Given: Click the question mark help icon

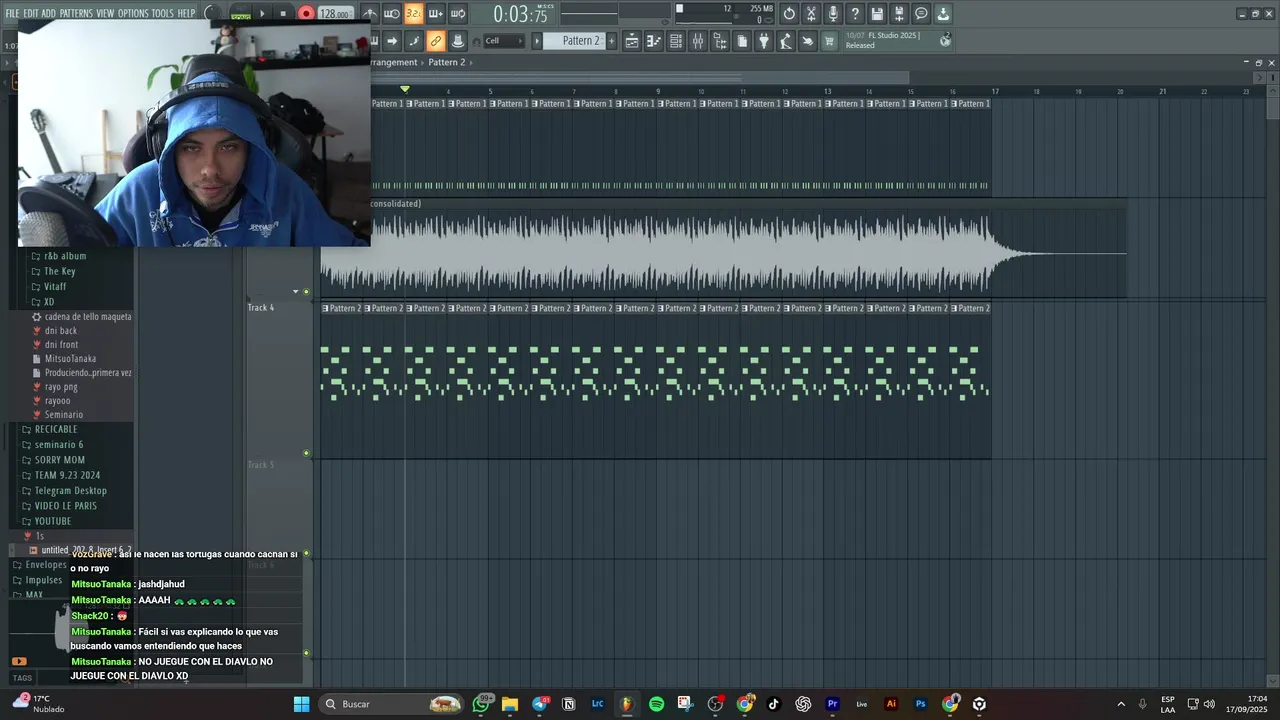Looking at the screenshot, I should 855,14.
